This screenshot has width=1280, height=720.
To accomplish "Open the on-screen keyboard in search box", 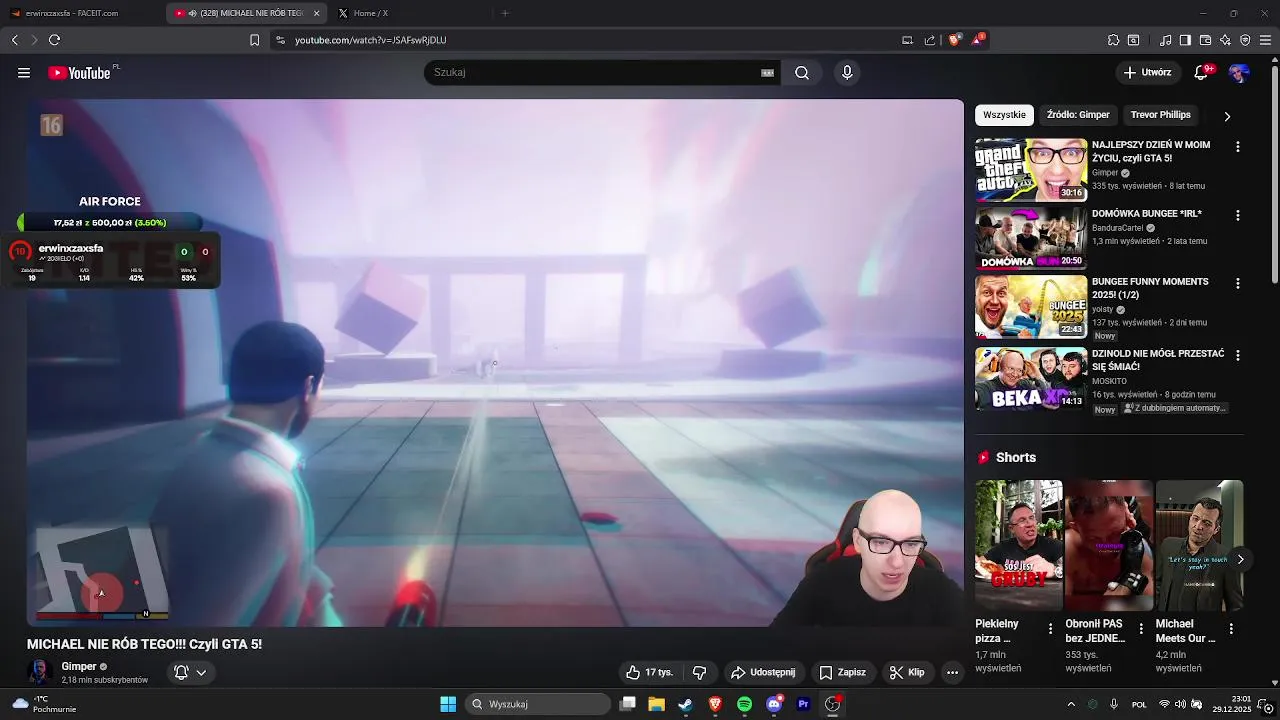I will (768, 73).
